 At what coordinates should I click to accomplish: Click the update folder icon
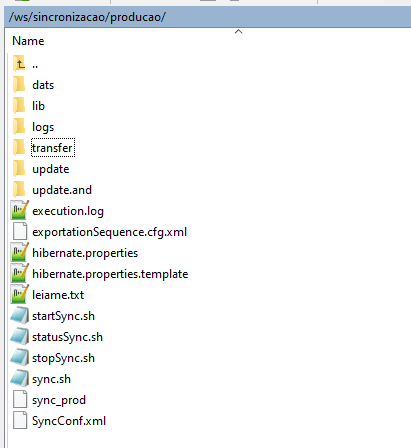point(19,169)
